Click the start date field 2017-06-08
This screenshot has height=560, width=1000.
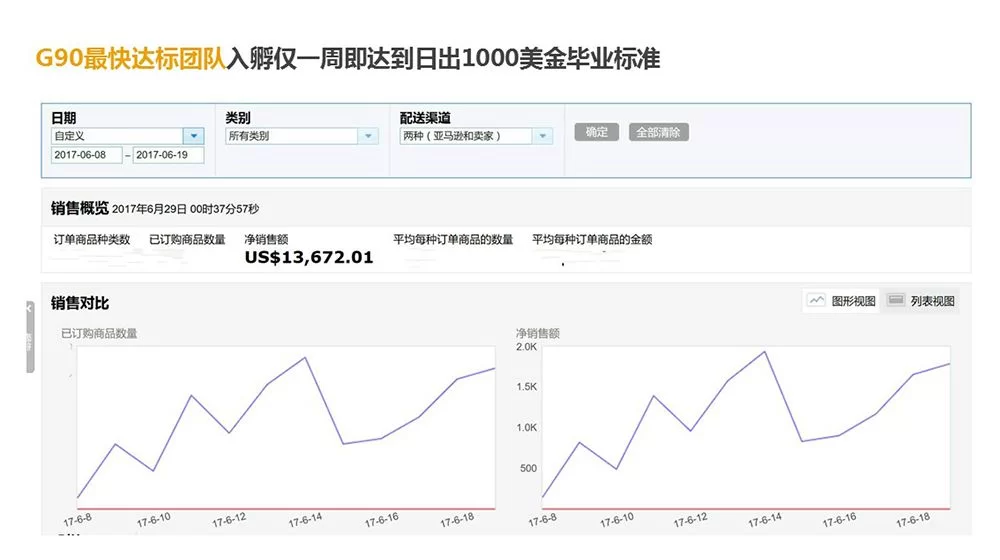point(86,155)
